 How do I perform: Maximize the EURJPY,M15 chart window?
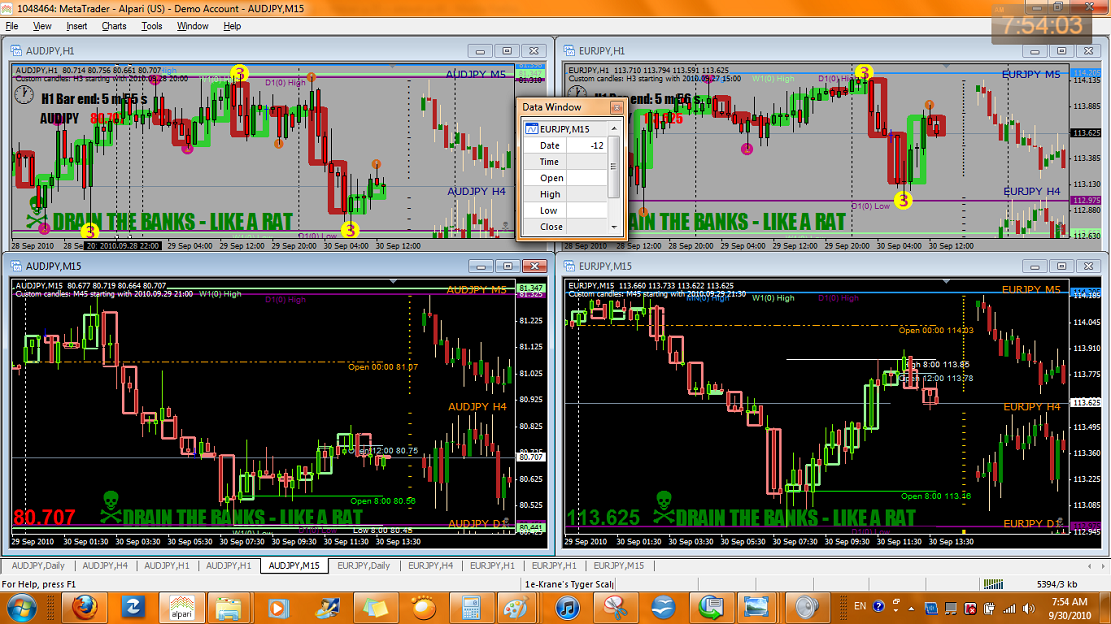tap(1061, 266)
